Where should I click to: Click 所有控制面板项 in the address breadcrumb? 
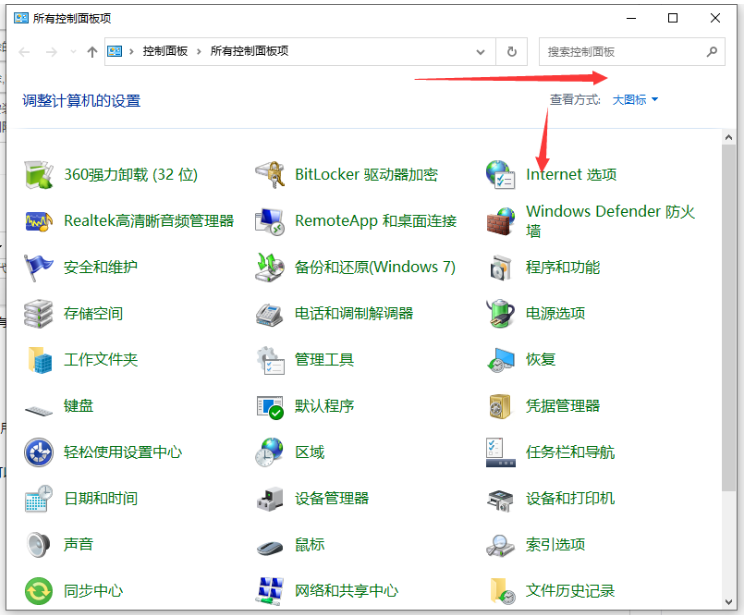pyautogui.click(x=249, y=51)
